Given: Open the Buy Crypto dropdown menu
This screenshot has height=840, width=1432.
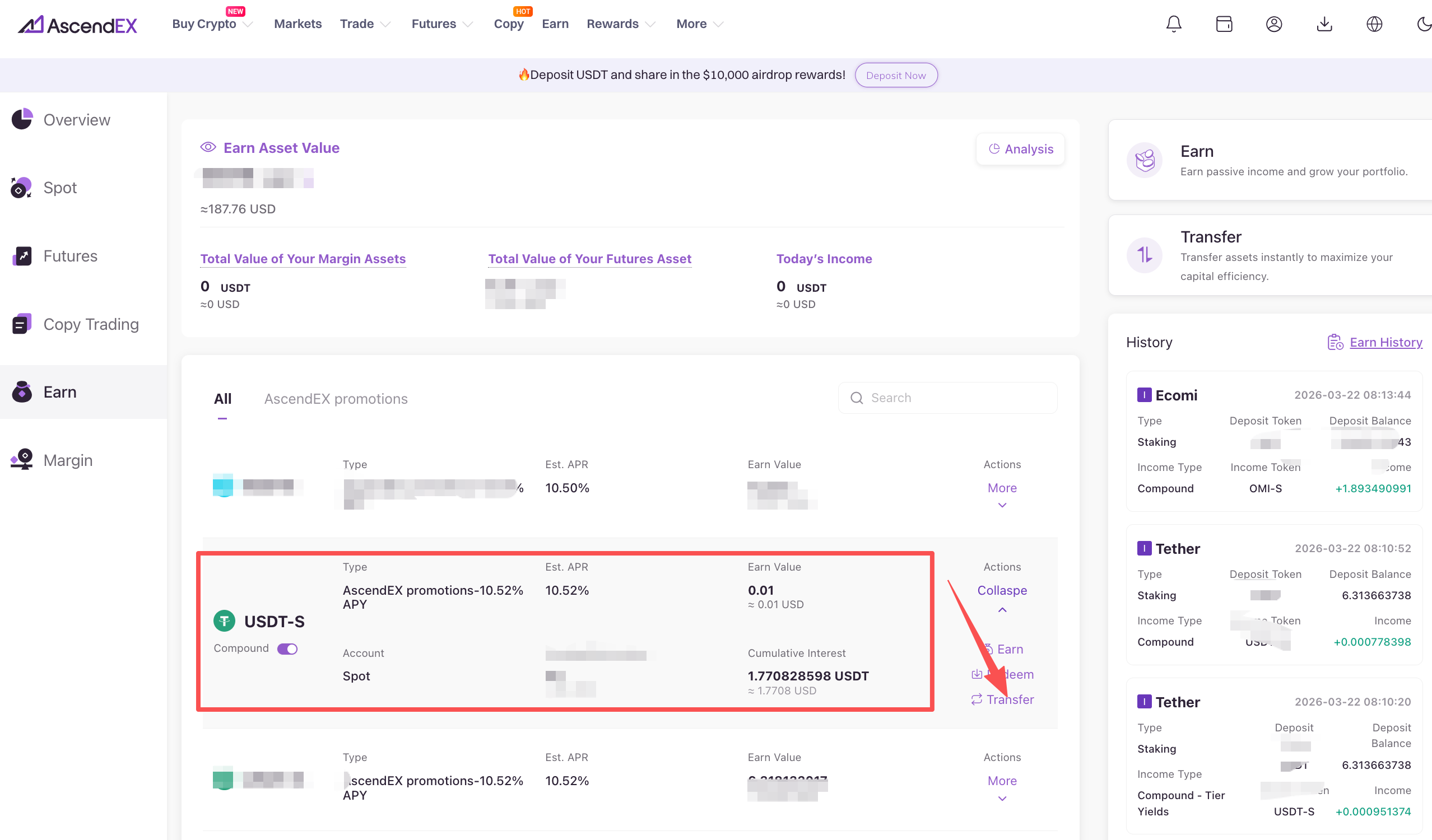Looking at the screenshot, I should (212, 24).
